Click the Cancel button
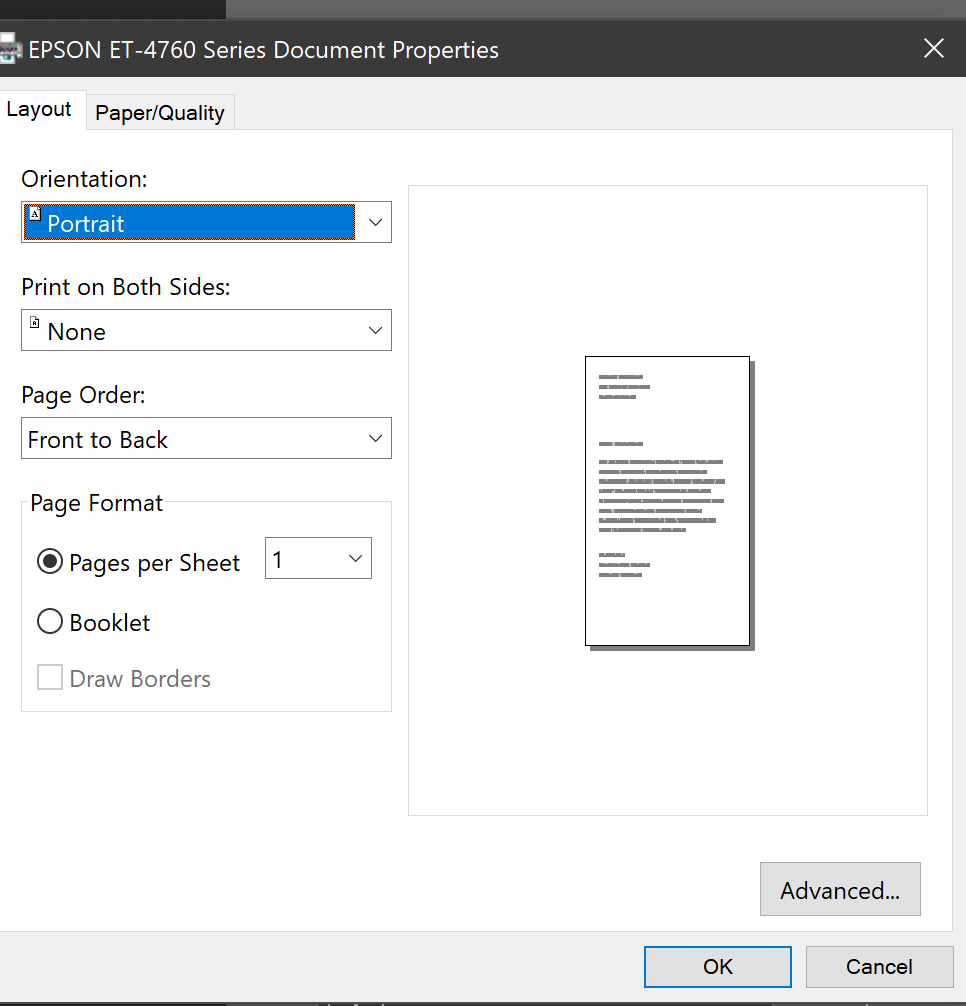966x1006 pixels. 879,967
